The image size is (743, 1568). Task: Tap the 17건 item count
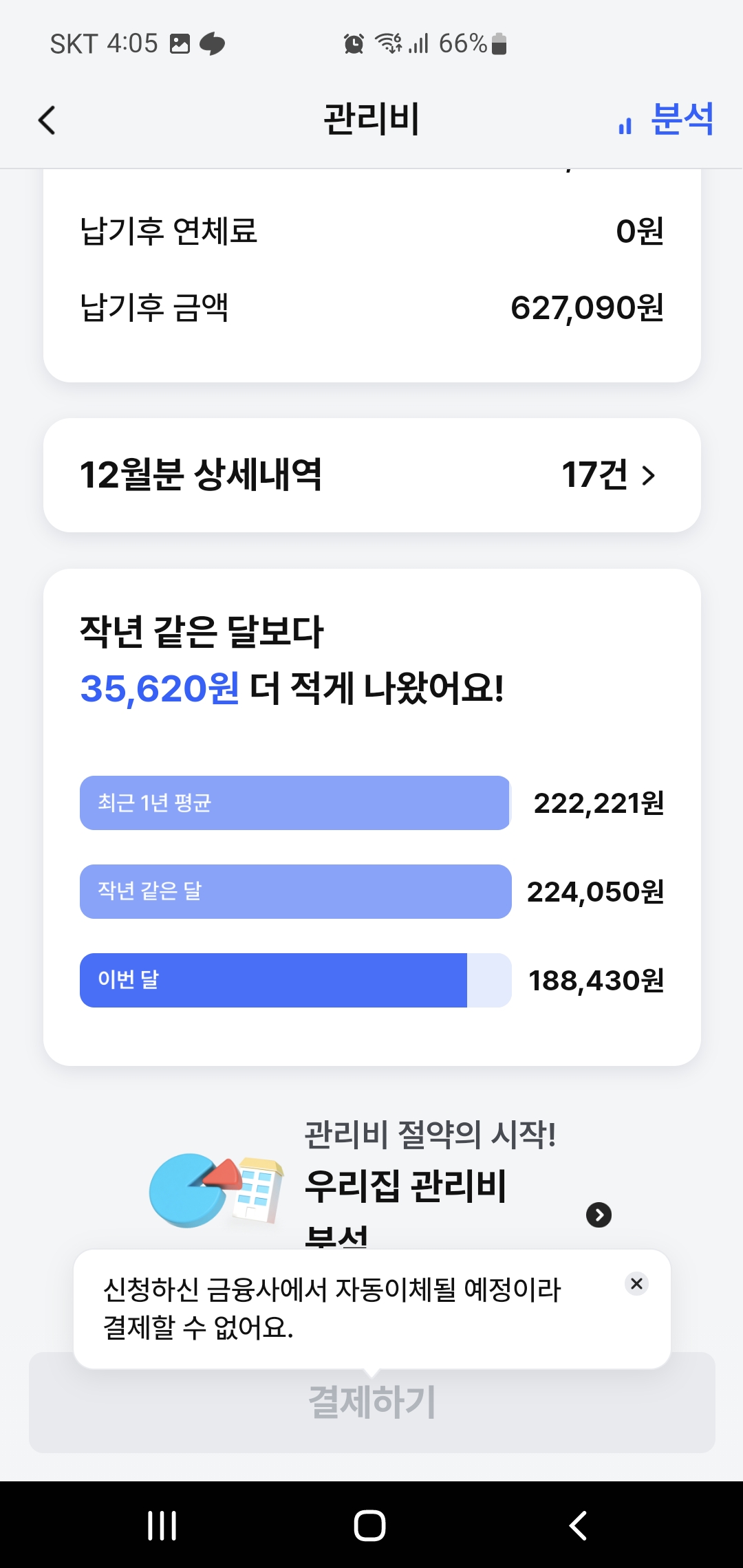click(x=594, y=475)
